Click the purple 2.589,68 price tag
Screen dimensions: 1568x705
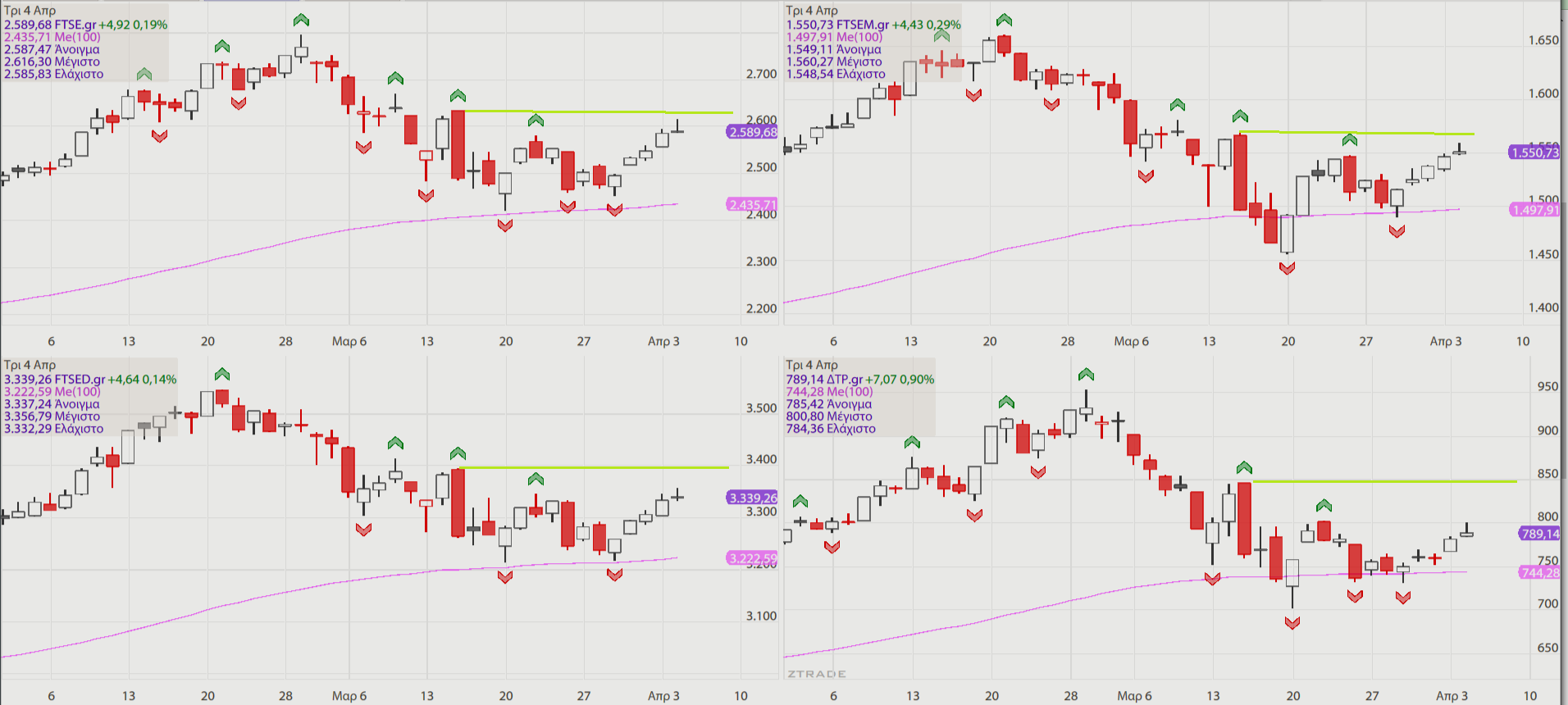click(752, 132)
